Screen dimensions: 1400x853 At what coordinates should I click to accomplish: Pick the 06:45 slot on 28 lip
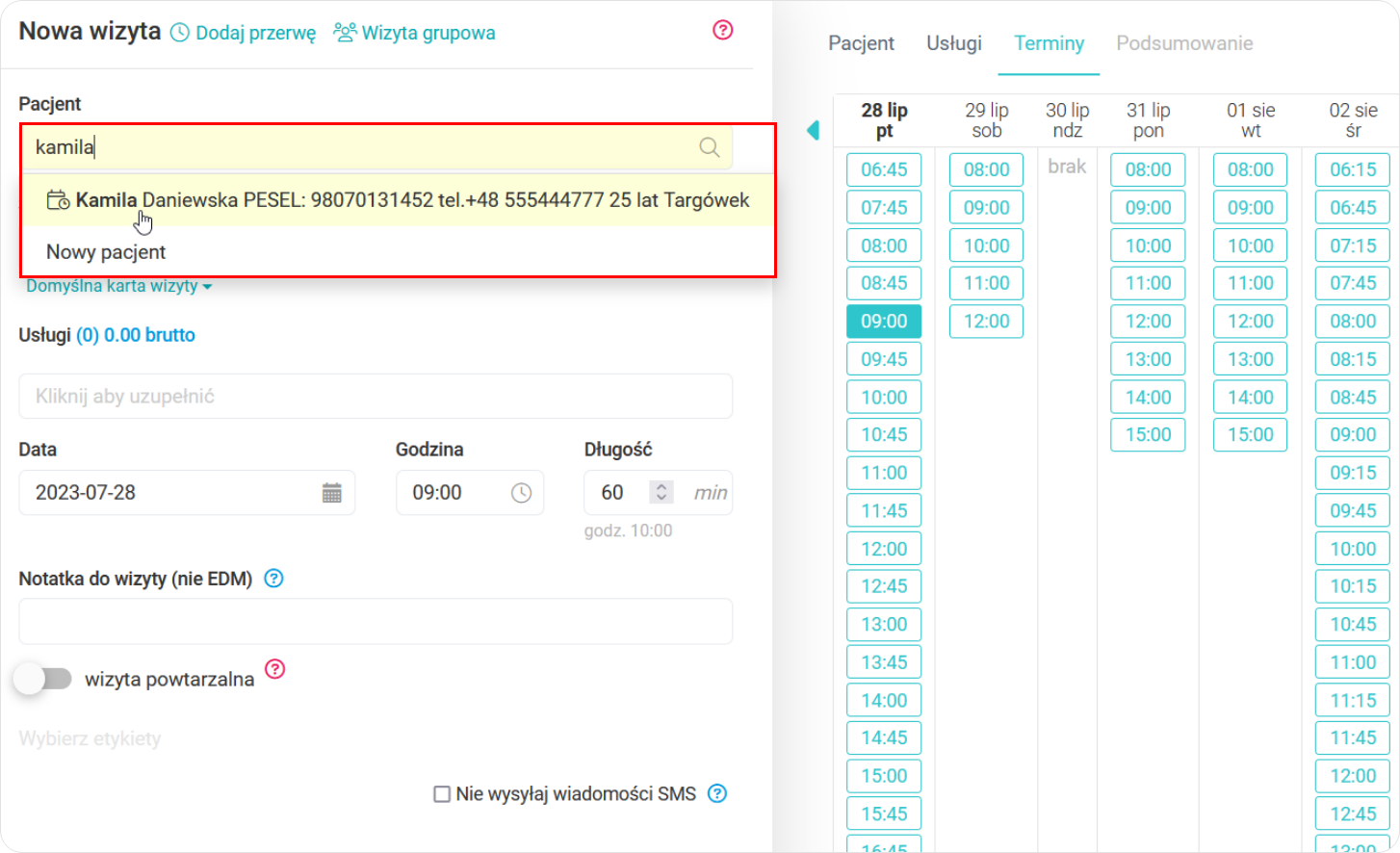click(884, 169)
